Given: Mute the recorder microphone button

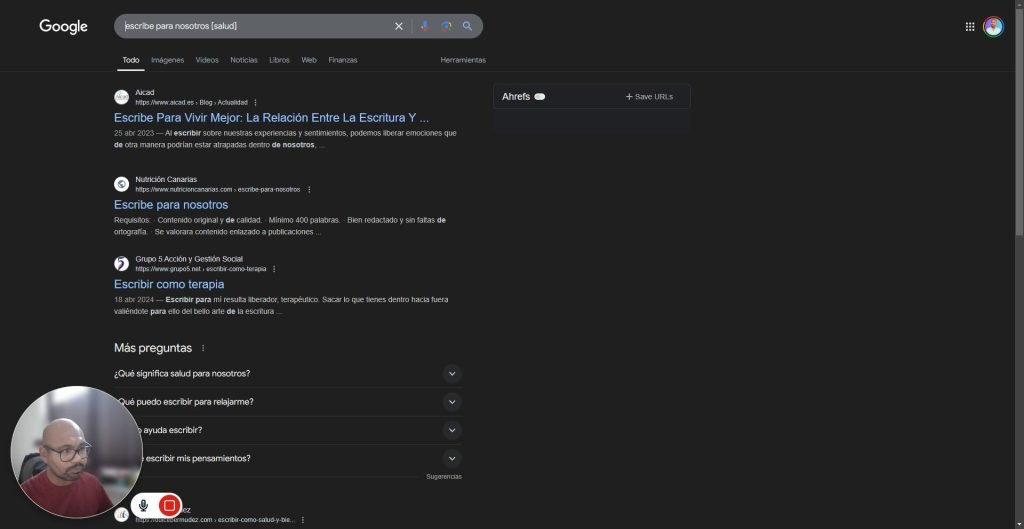Looking at the screenshot, I should coord(143,505).
